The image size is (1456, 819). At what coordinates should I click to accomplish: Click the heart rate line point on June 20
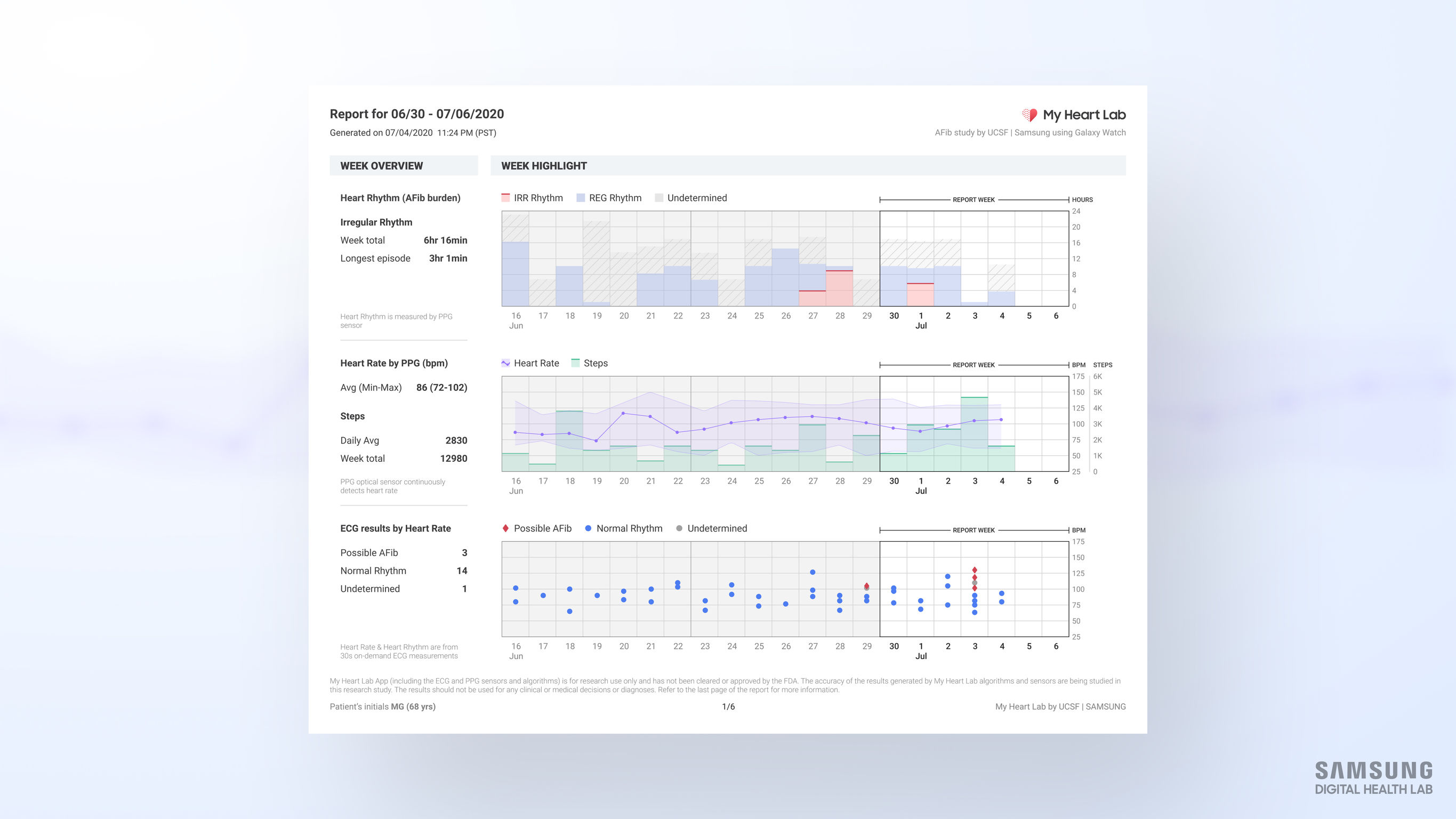pyautogui.click(x=623, y=413)
